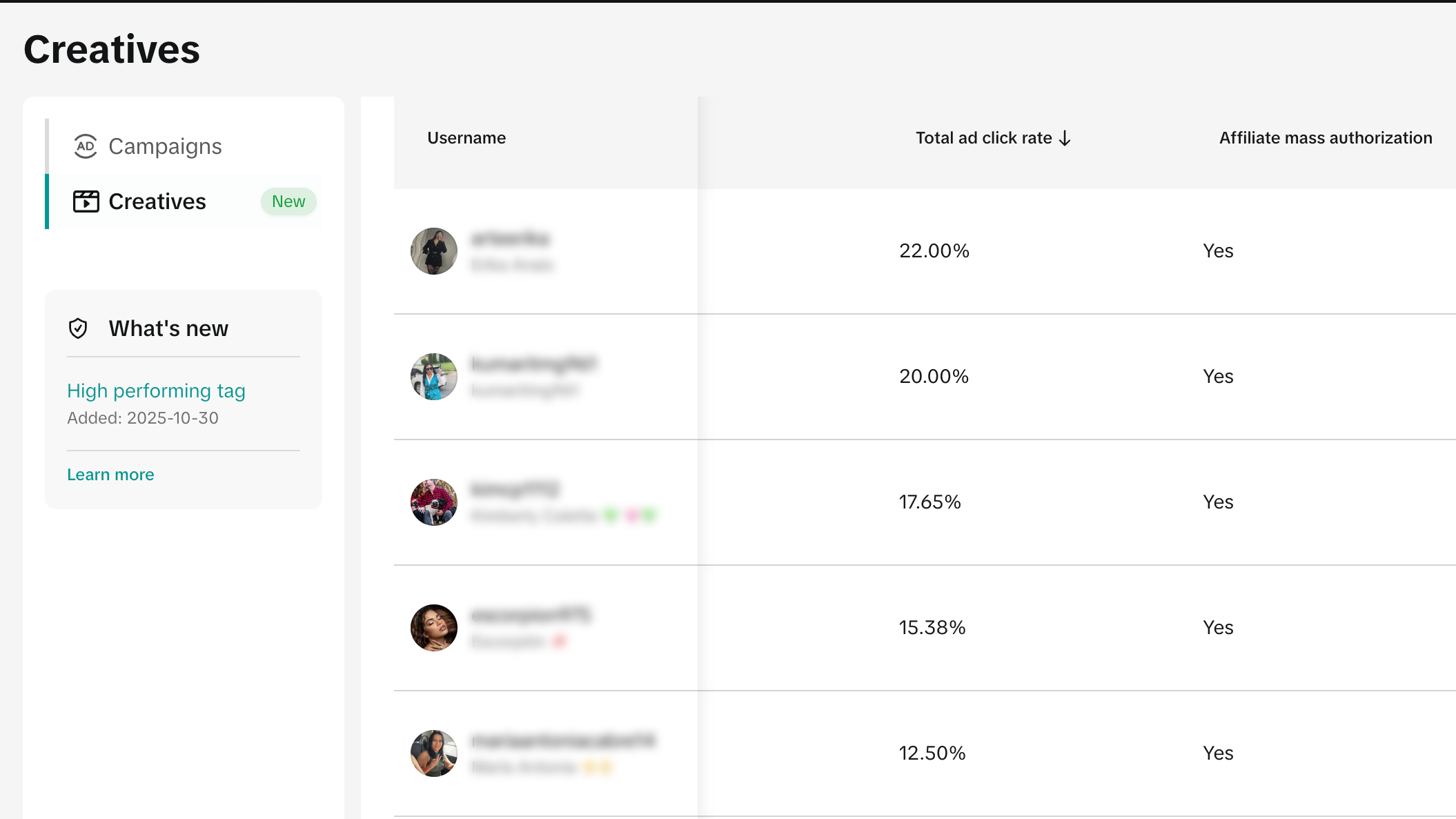This screenshot has height=819, width=1456.
Task: Click the avatar of the creator with 15.38% rate
Action: pyautogui.click(x=433, y=628)
